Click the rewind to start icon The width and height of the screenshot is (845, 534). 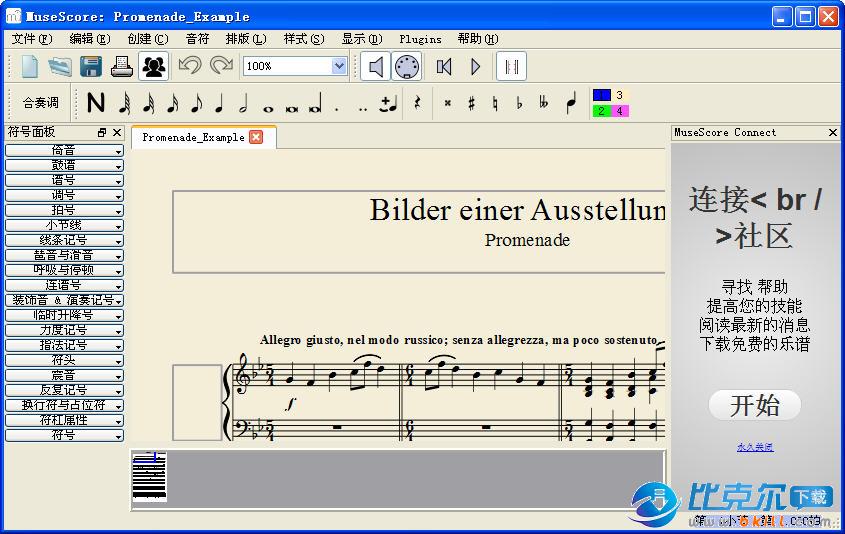coord(444,66)
